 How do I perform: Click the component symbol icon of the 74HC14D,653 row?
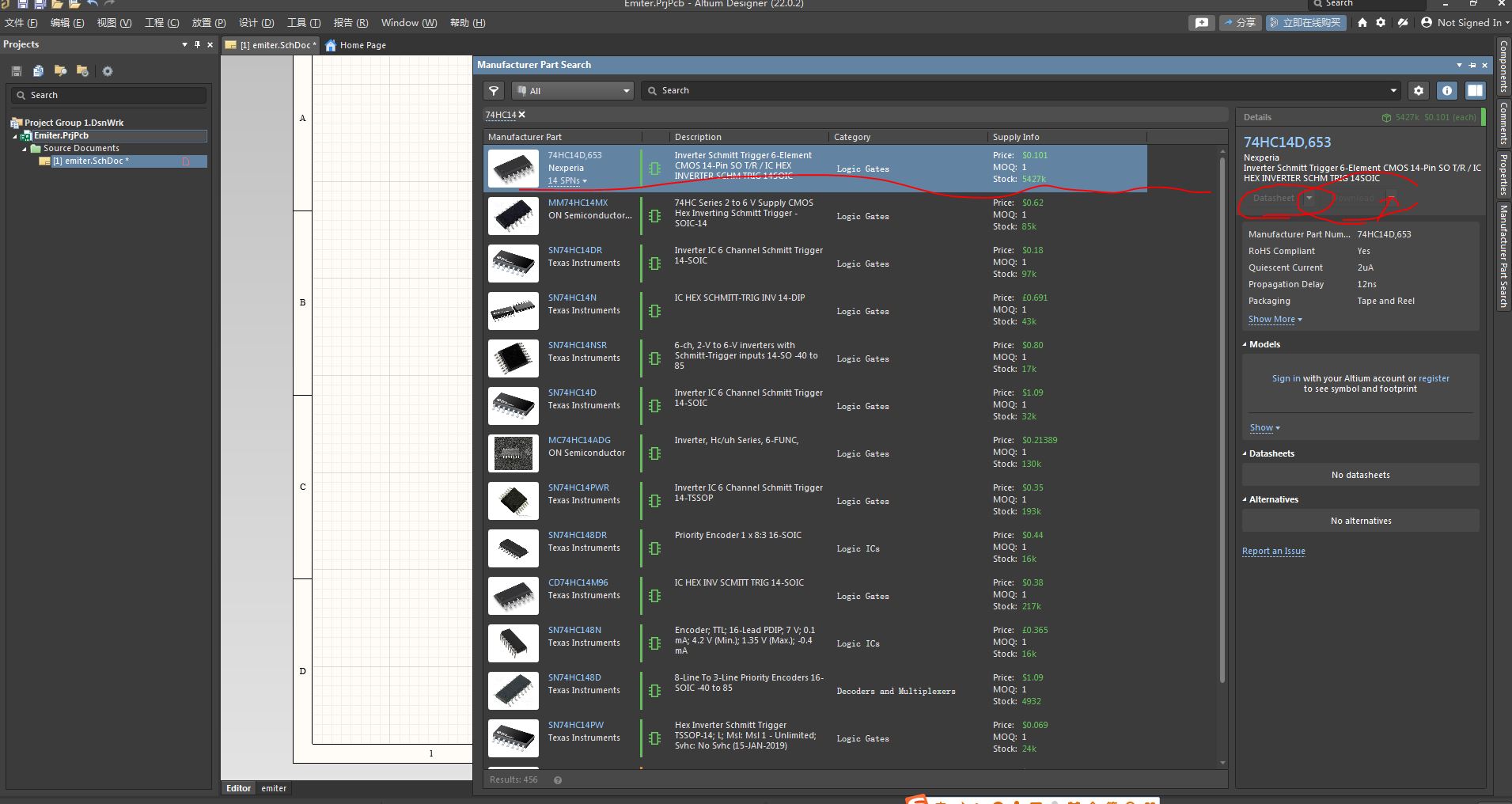[x=654, y=169]
